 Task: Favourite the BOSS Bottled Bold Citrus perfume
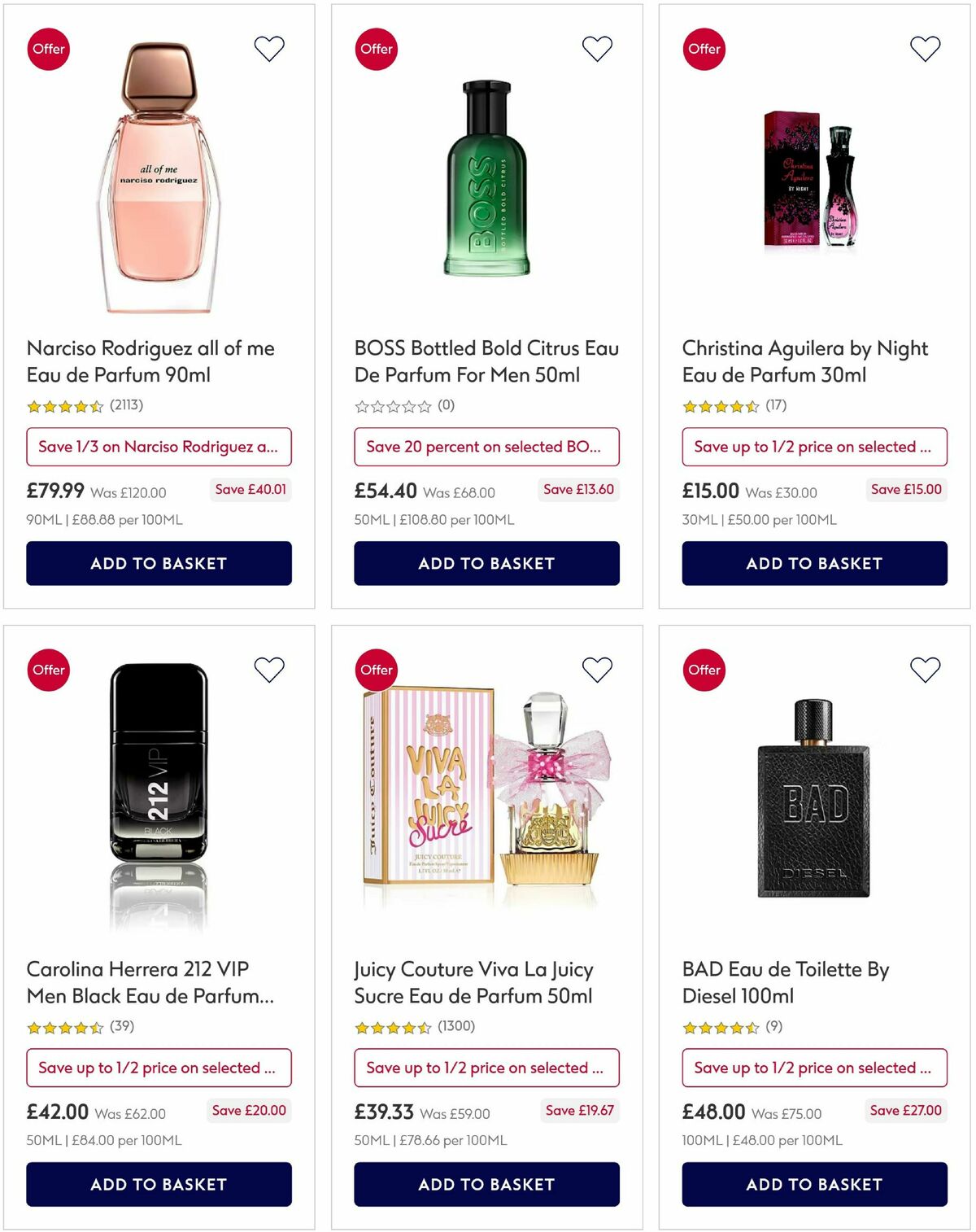[x=598, y=49]
